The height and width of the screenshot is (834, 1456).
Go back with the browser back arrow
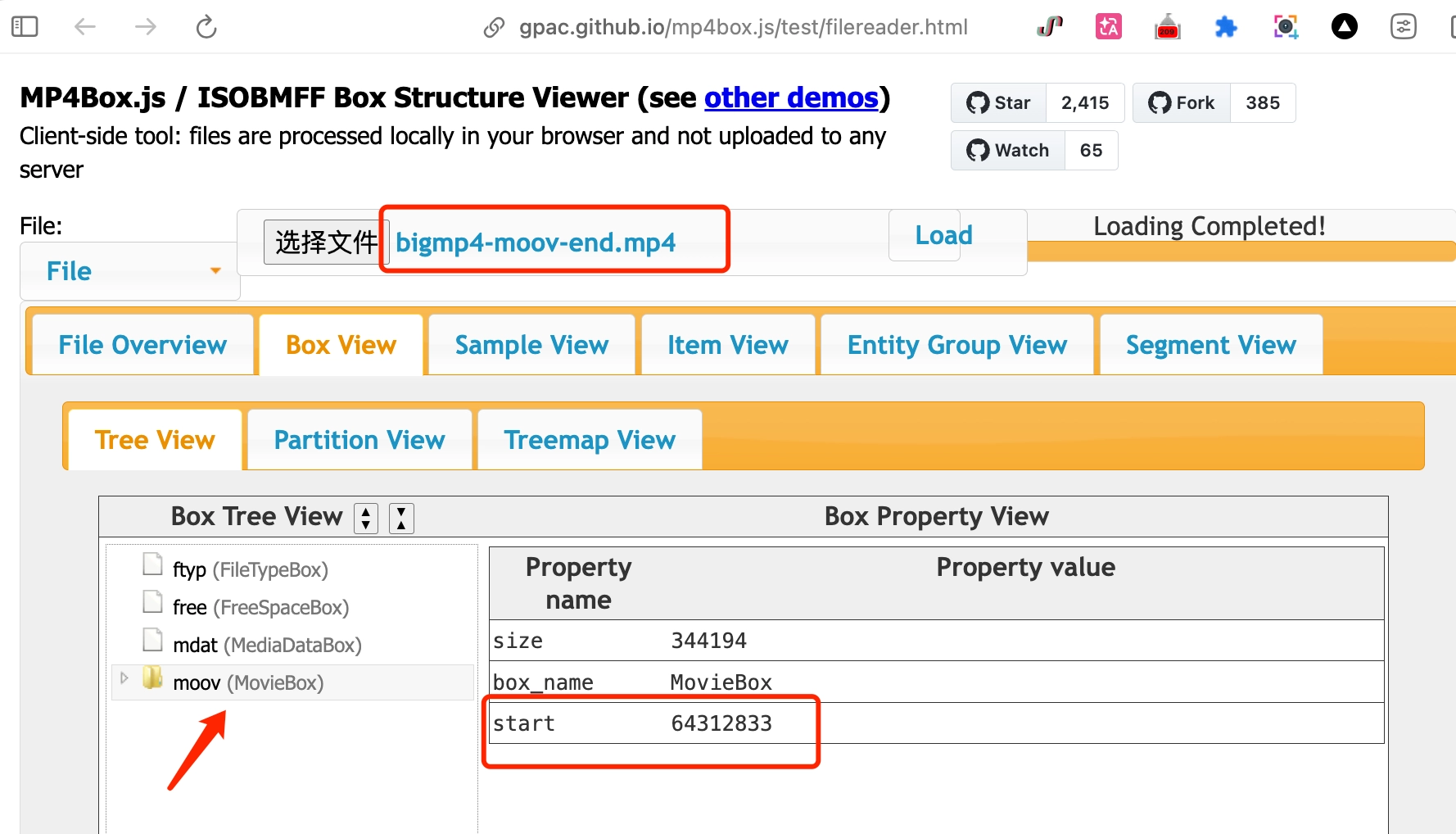[85, 27]
